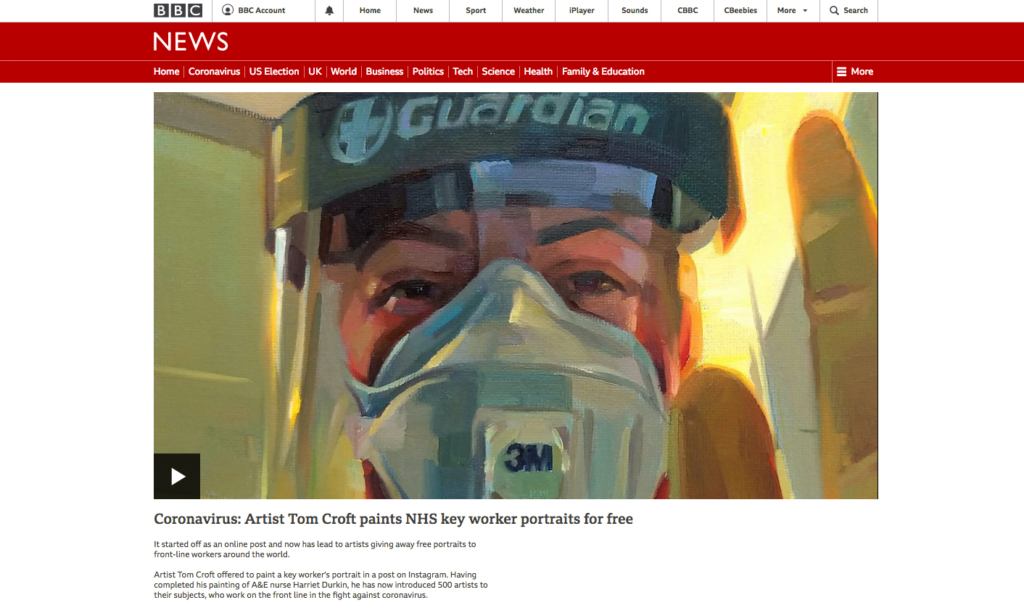The width and height of the screenshot is (1024, 608).
Task: Play the Tom Croft portrait video
Action: click(177, 476)
